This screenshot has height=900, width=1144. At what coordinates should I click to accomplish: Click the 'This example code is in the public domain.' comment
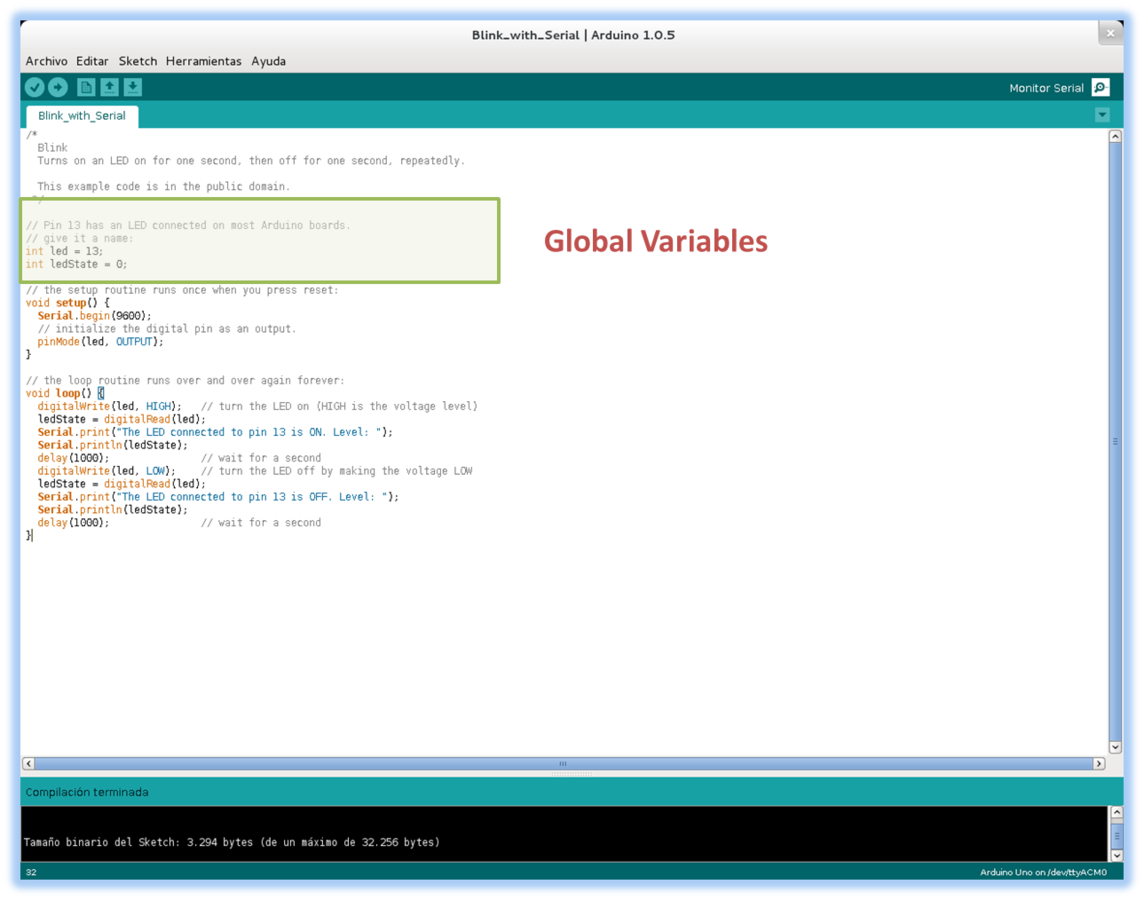[163, 187]
